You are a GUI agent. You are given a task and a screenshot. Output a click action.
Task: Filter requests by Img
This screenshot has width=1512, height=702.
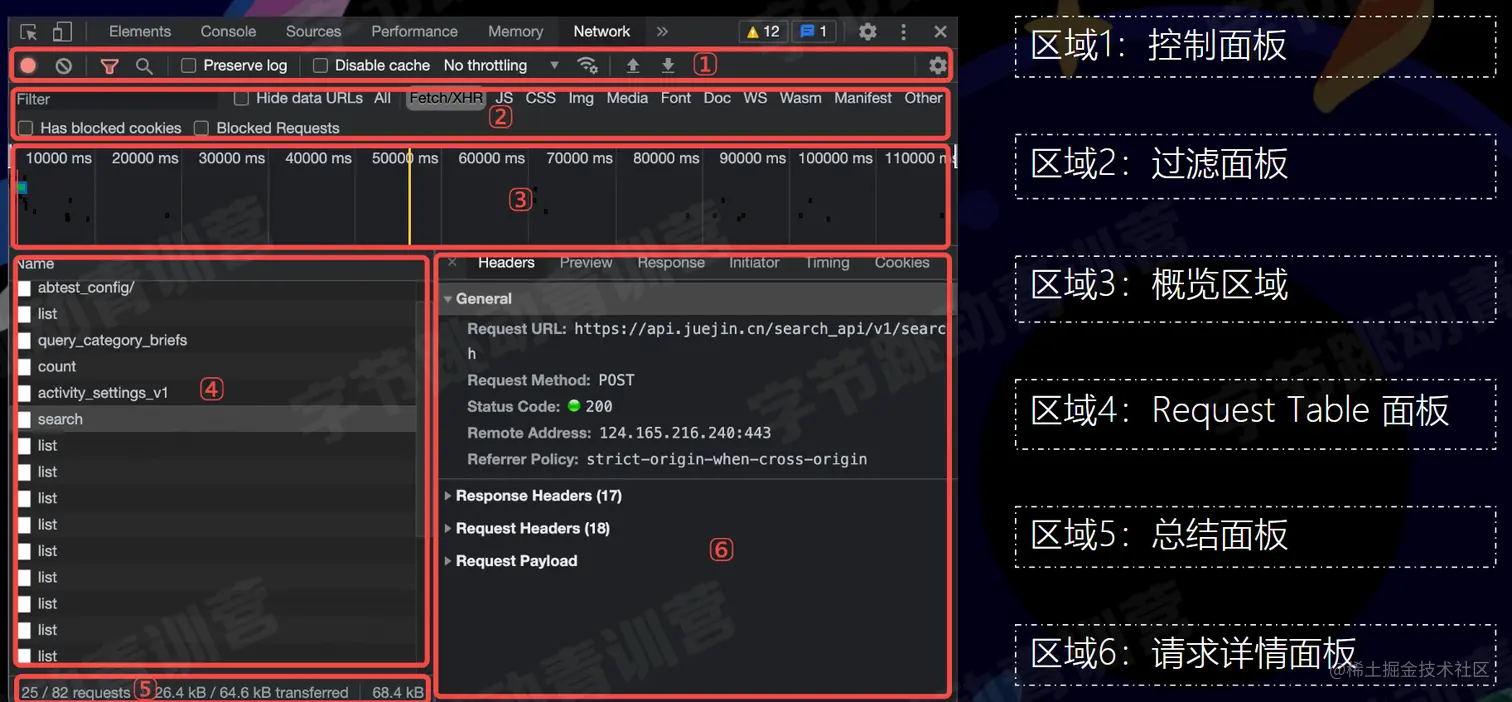[x=581, y=98]
